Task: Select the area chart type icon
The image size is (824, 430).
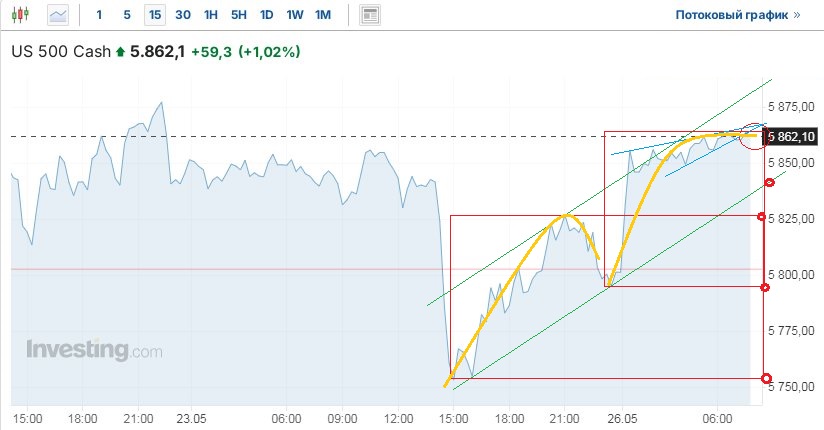Action: coord(59,15)
